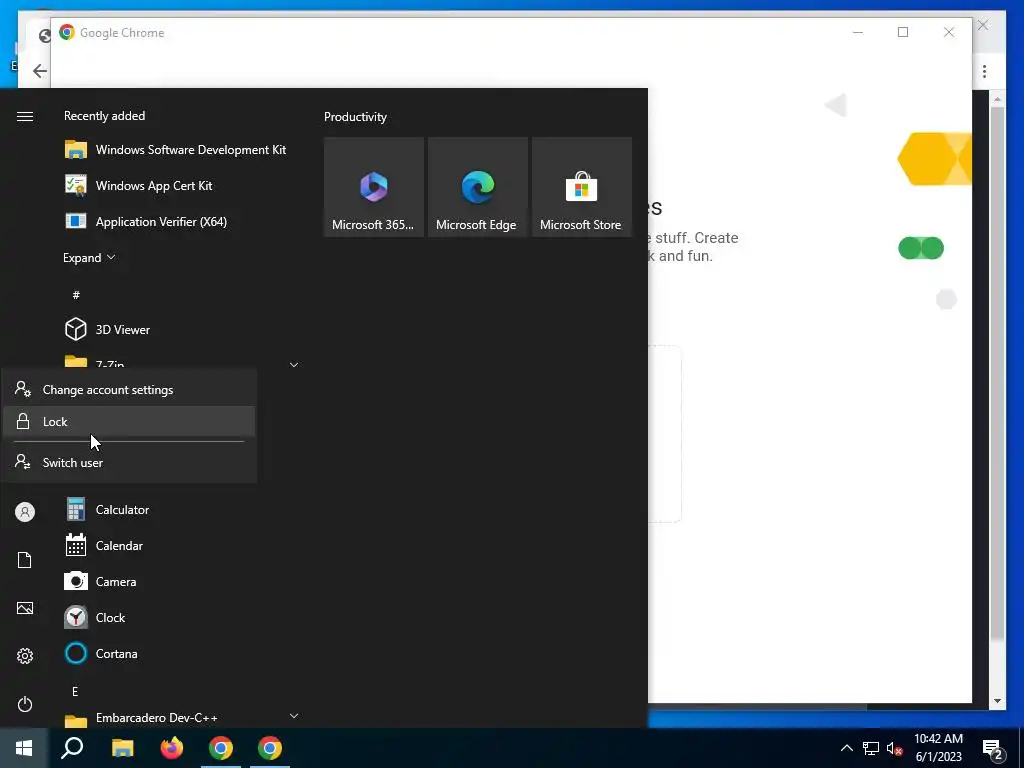
Task: Switch to second Chrome taskbar icon
Action: (x=270, y=748)
